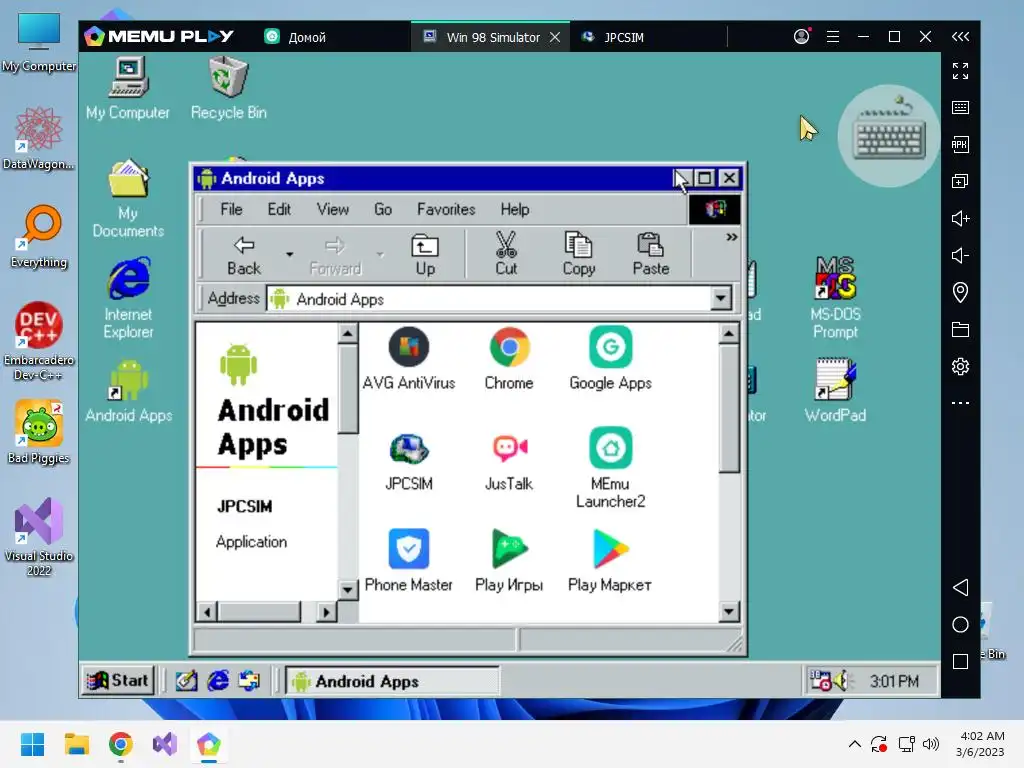This screenshot has width=1024, height=768.
Task: Click the volume speaker in Win98 tray
Action: tap(842, 681)
